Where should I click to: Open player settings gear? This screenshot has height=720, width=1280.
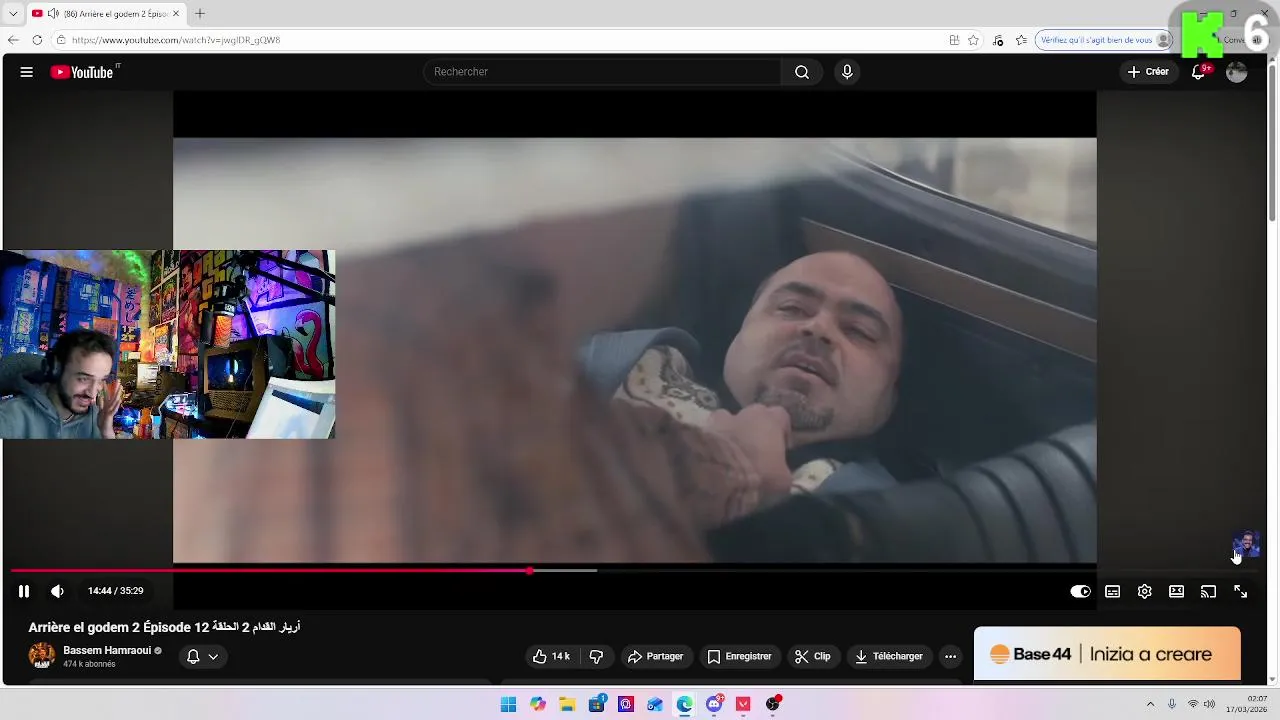point(1145,591)
